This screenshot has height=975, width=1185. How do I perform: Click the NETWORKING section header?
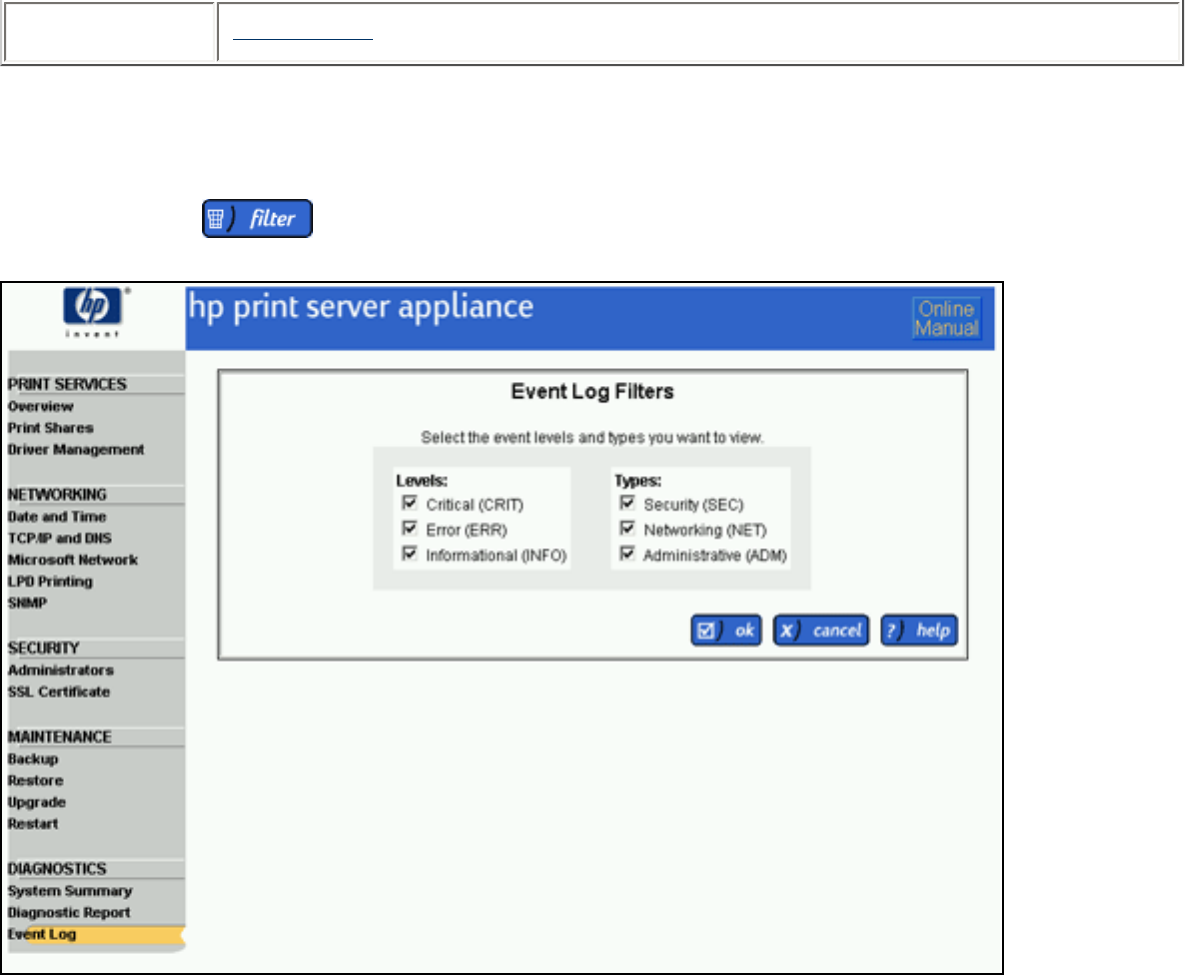point(57,494)
